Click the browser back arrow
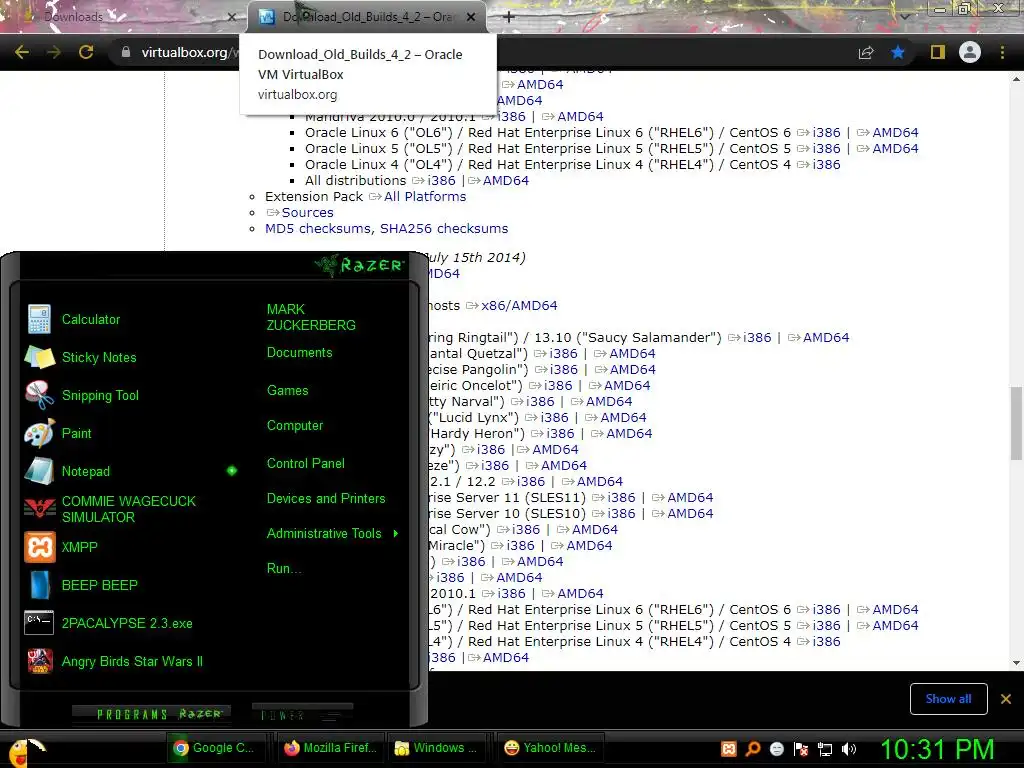The height and width of the screenshot is (768, 1024). 22,52
